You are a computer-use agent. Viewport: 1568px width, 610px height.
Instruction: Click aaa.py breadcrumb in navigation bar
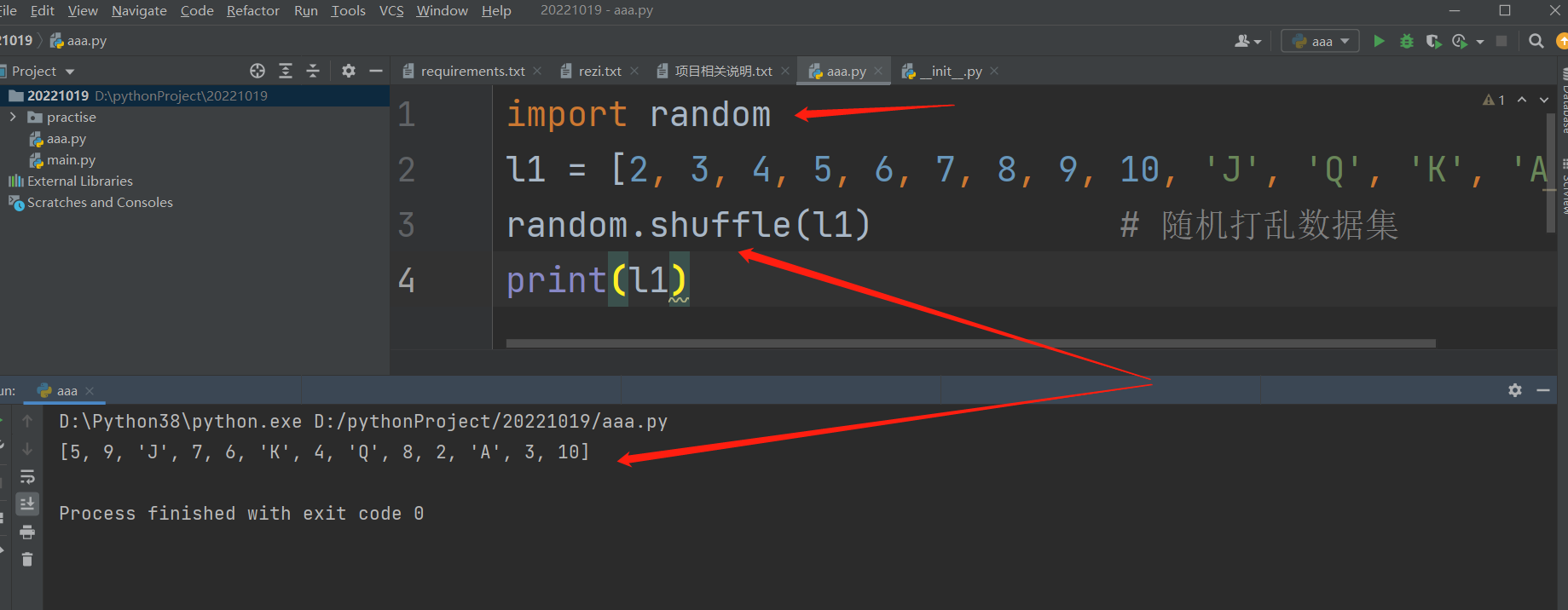click(78, 40)
